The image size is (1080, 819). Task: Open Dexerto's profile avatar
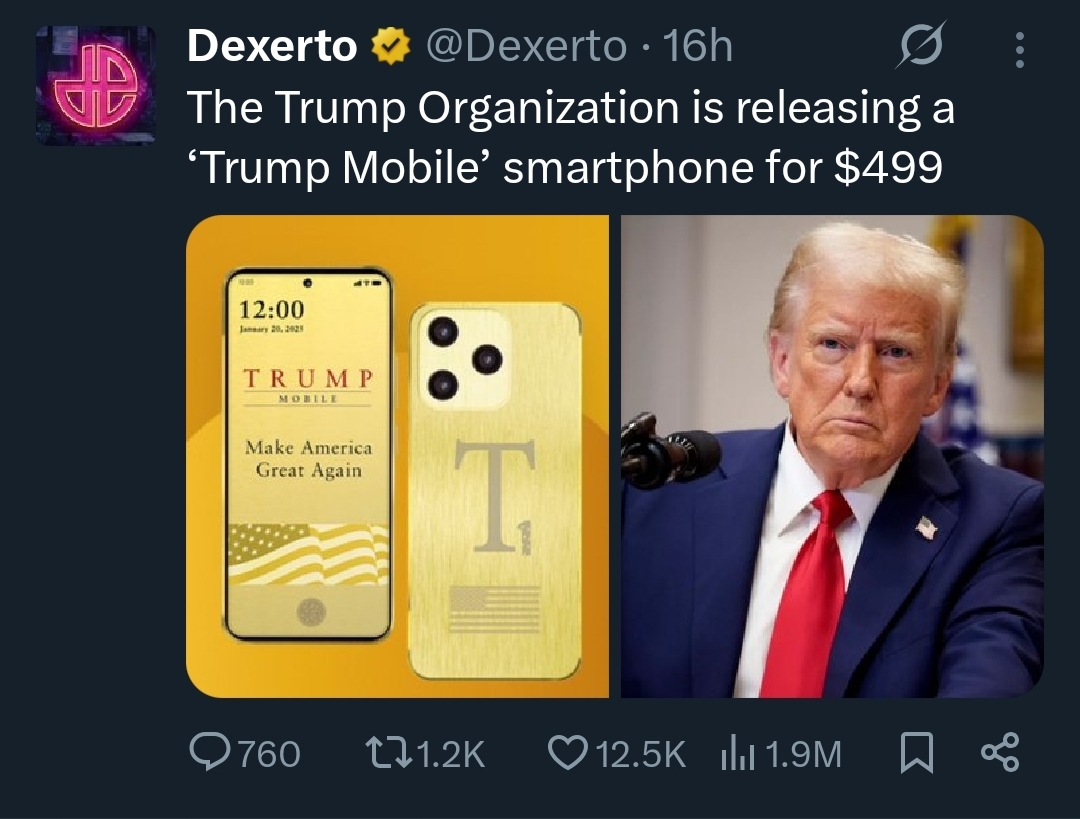[x=95, y=85]
